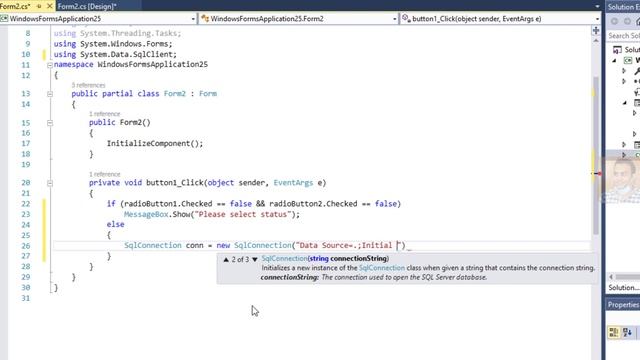
Task: Switch to the Form2.cs [Design] tab
Action: (x=87, y=6)
